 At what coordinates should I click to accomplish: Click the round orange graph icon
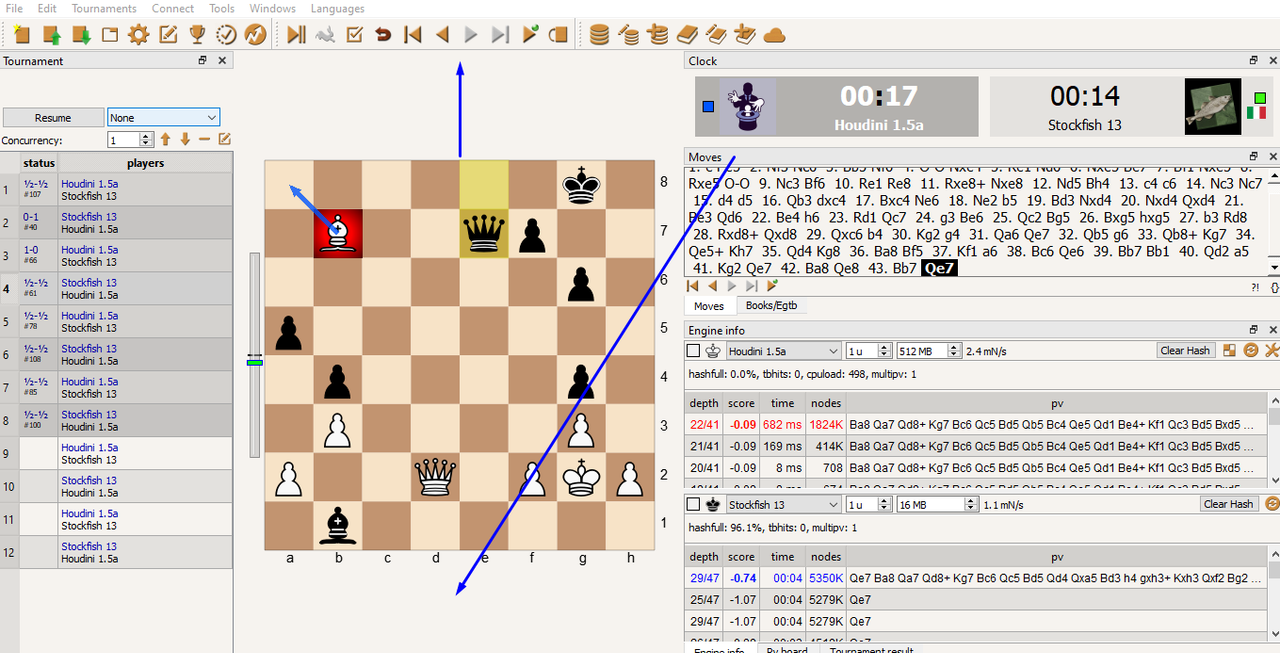click(255, 34)
